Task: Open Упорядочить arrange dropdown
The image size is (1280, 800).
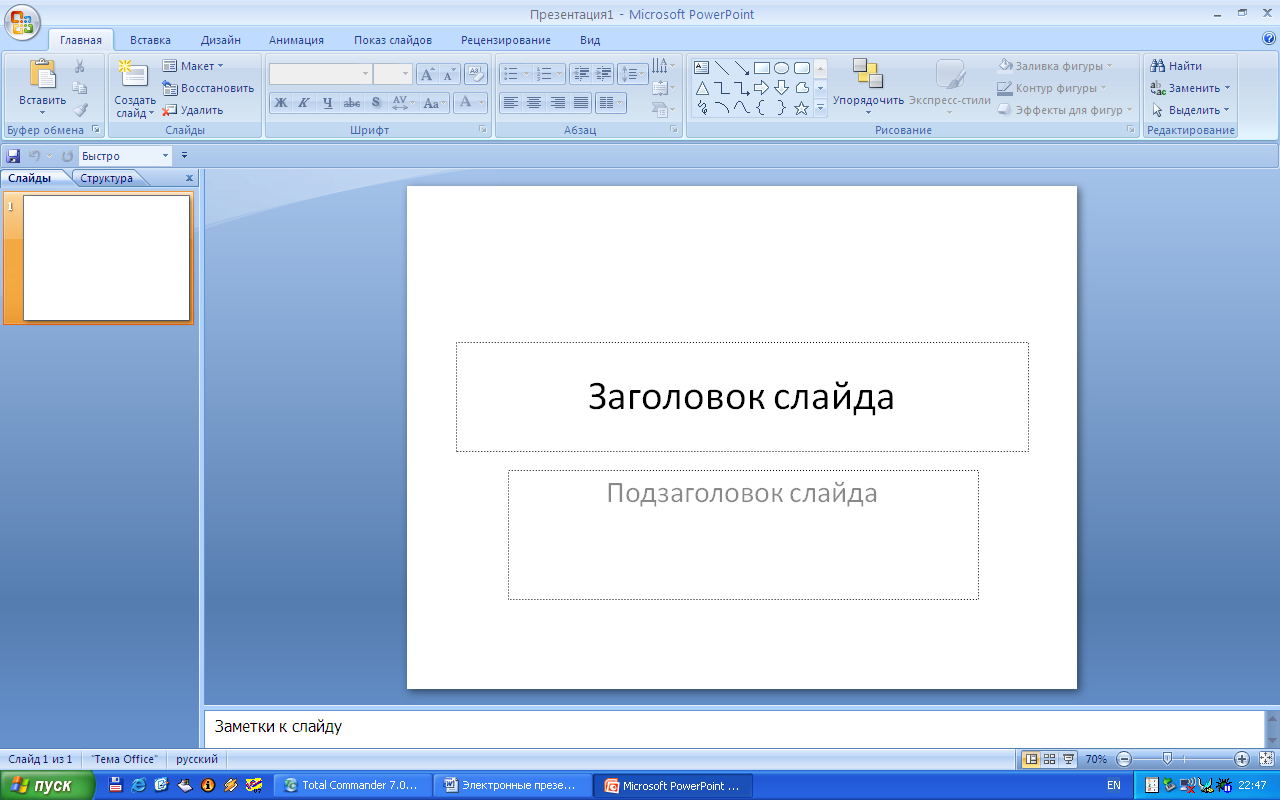Action: 868,86
